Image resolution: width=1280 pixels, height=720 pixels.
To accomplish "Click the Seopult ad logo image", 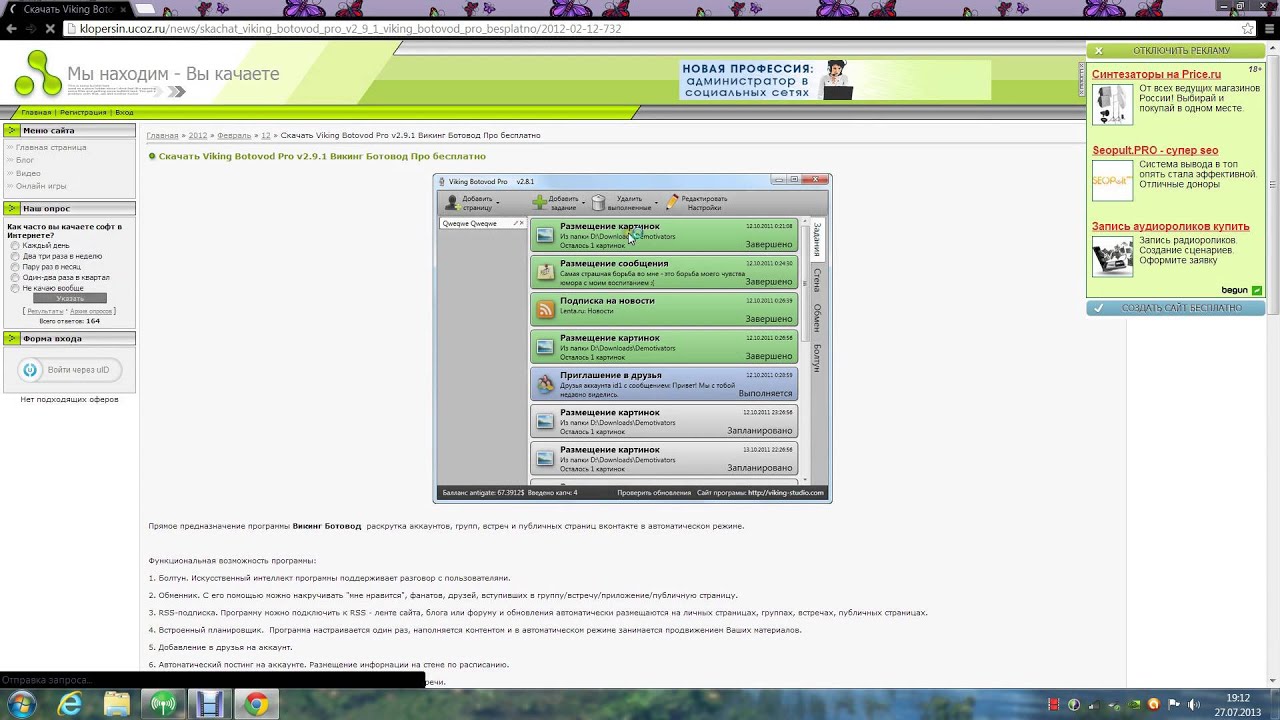I will point(1112,181).
